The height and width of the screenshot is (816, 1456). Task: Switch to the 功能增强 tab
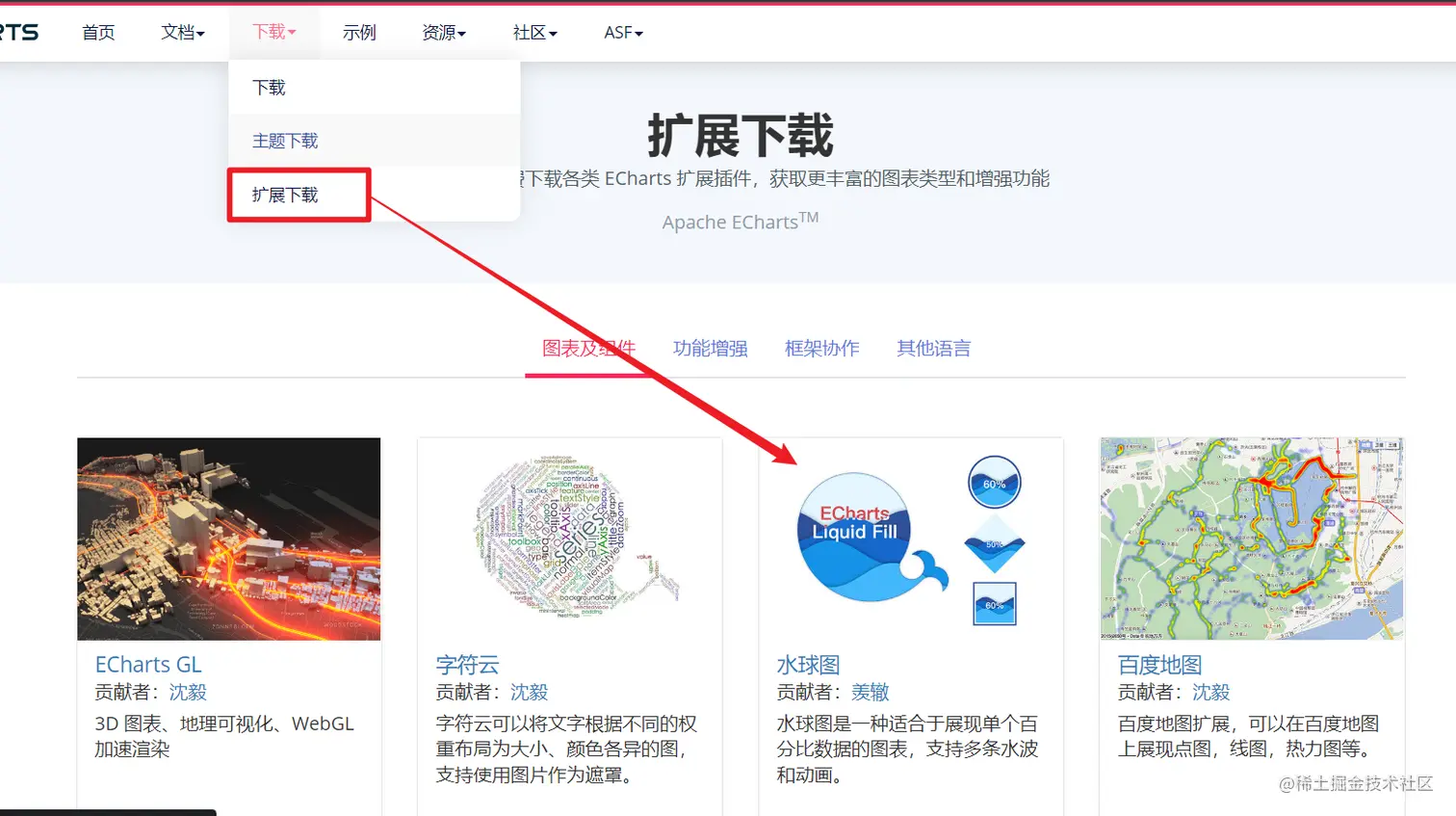(x=711, y=349)
